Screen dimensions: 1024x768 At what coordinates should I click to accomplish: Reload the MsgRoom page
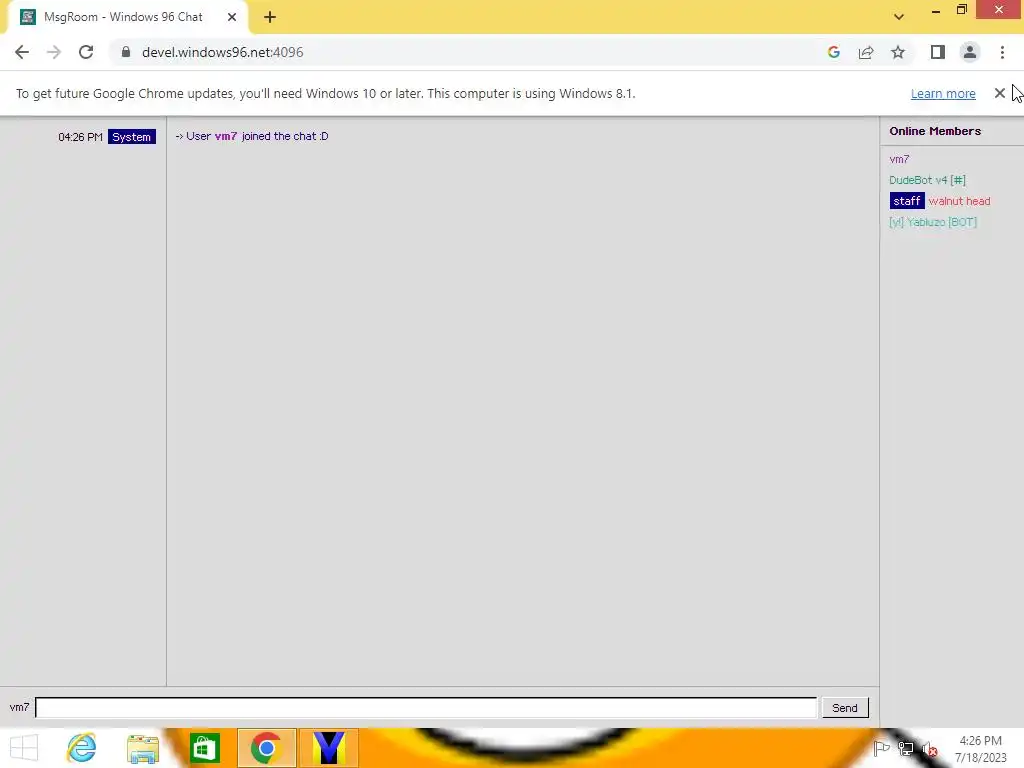pyautogui.click(x=86, y=52)
